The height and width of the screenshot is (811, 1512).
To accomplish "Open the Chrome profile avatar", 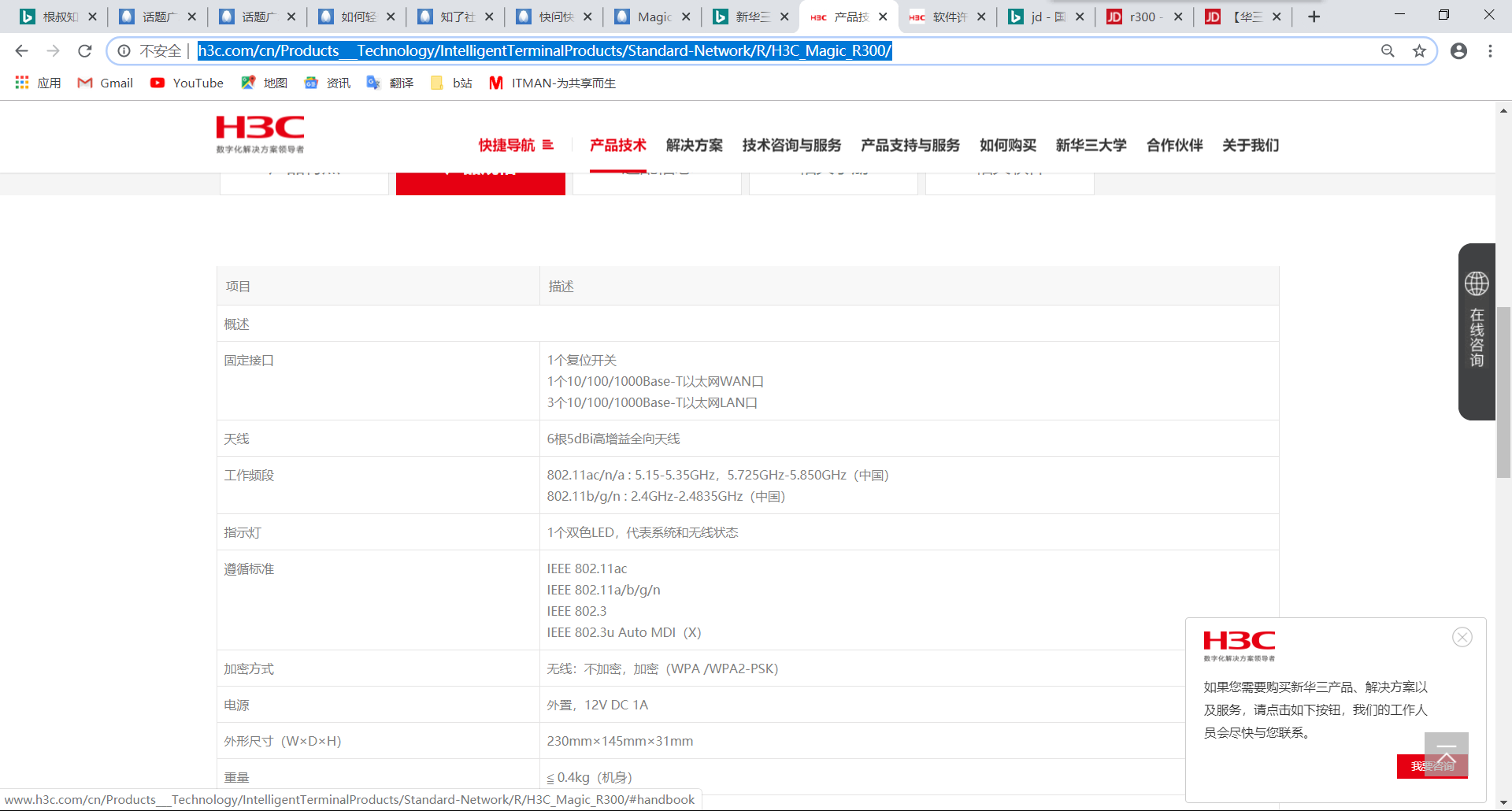I will click(x=1458, y=51).
